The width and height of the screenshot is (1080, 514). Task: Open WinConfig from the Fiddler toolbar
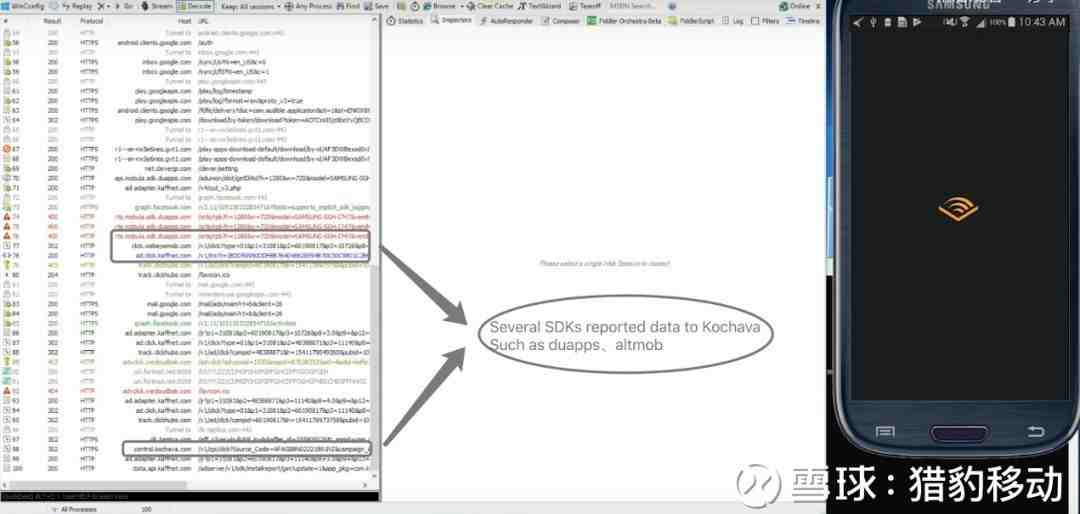21,6
